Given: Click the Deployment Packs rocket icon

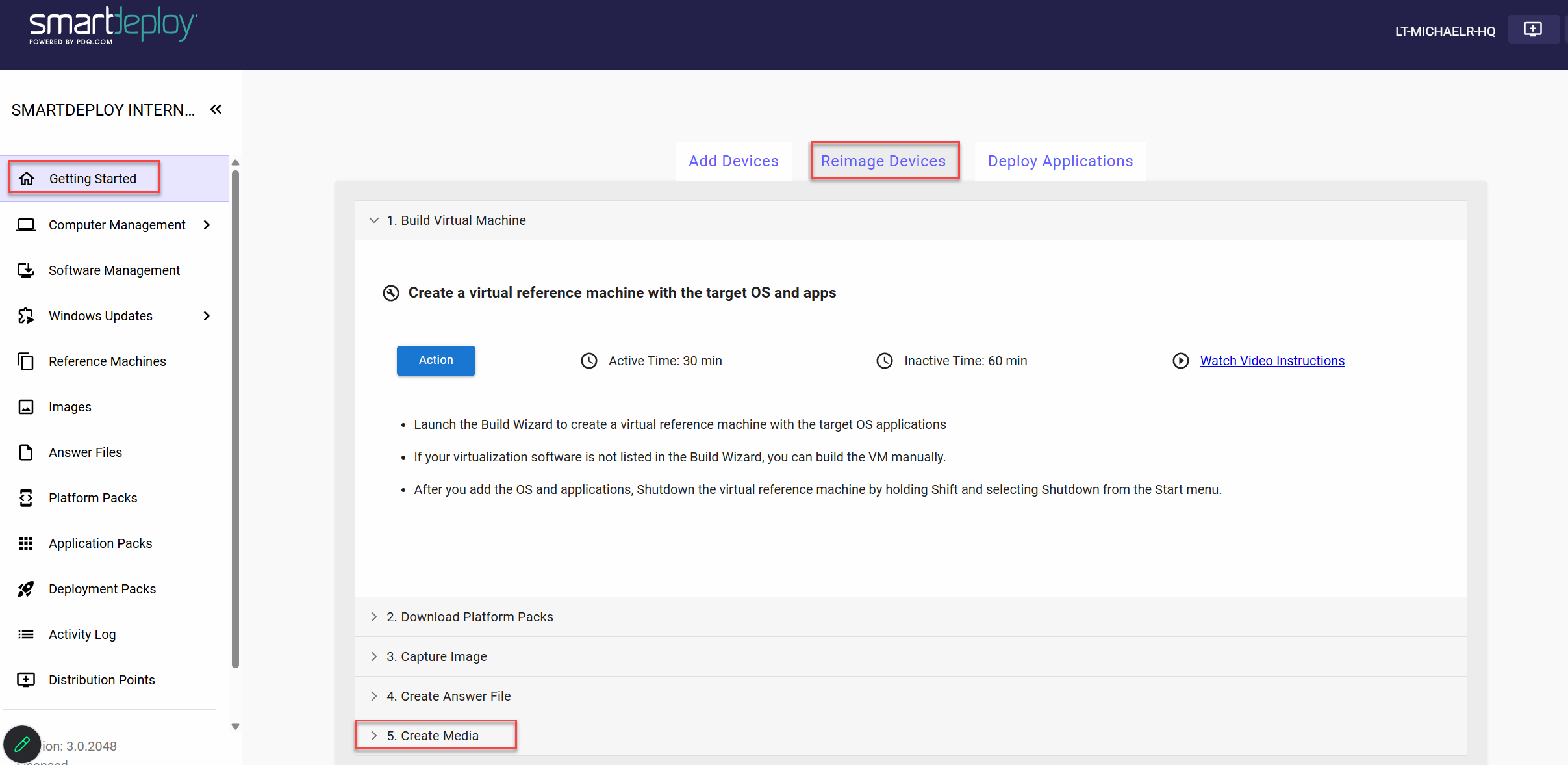Looking at the screenshot, I should point(26,589).
